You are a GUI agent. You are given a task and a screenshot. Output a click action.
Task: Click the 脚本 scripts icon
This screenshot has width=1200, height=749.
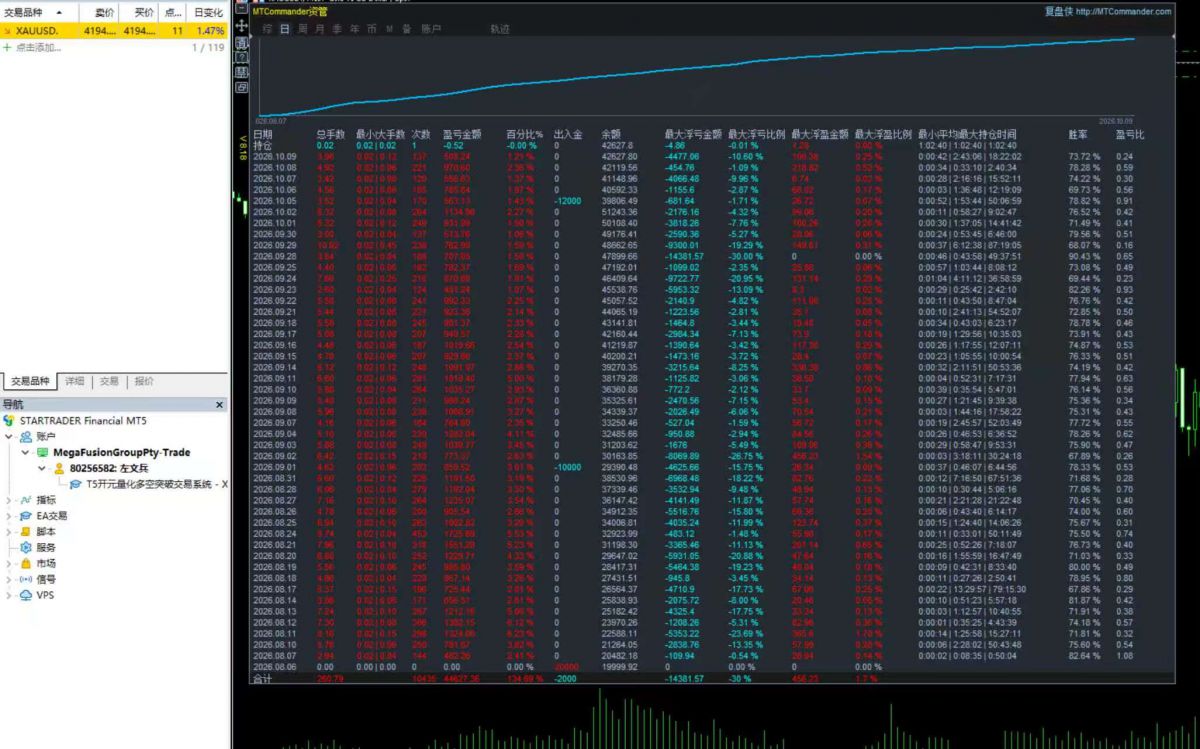tap(26, 532)
